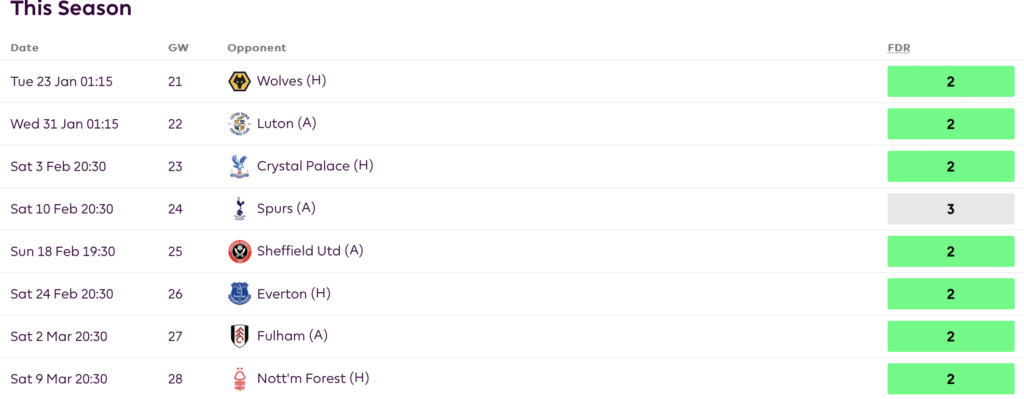Click the Date column header
The width and height of the screenshot is (1024, 399).
click(x=25, y=48)
